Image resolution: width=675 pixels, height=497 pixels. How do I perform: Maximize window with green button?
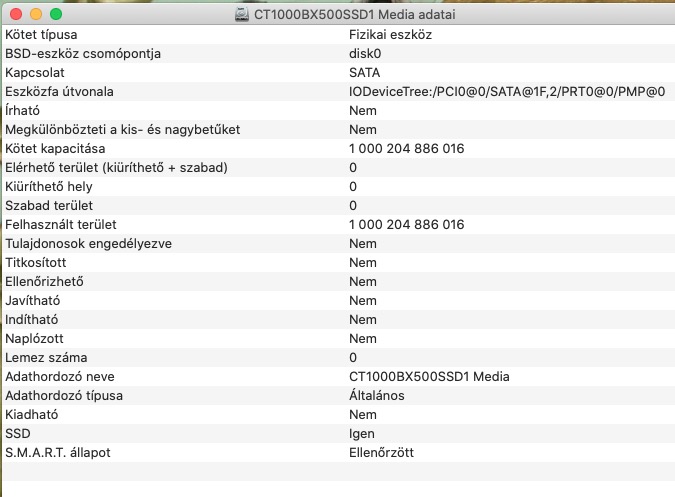[x=56, y=14]
